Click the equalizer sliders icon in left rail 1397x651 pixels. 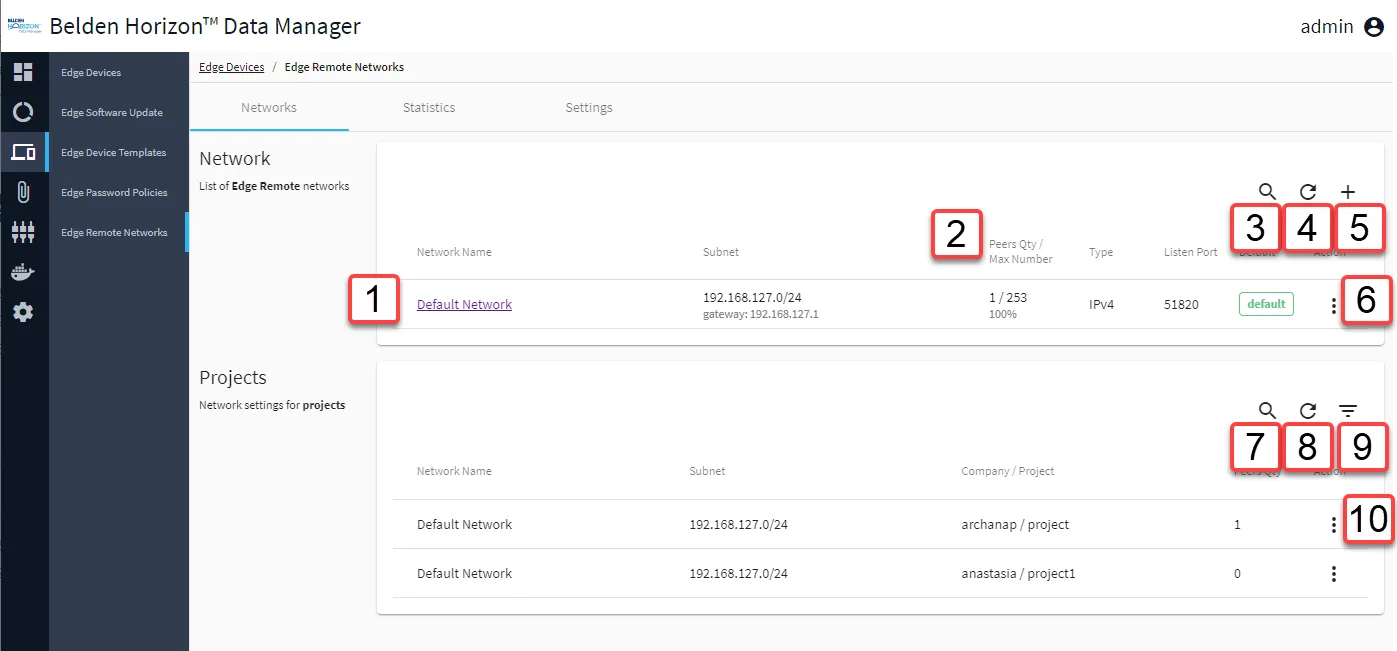coord(23,232)
